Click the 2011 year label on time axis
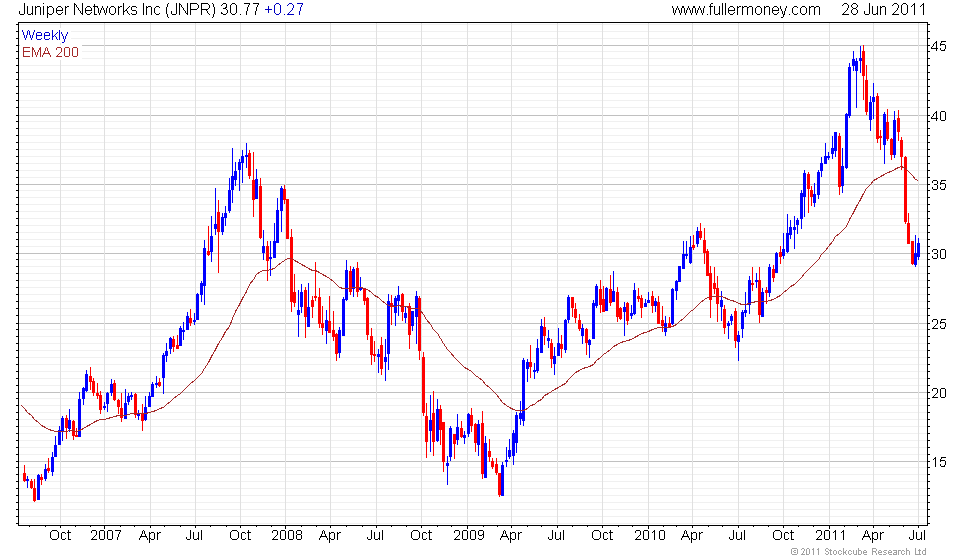The height and width of the screenshot is (560, 980). [831, 536]
